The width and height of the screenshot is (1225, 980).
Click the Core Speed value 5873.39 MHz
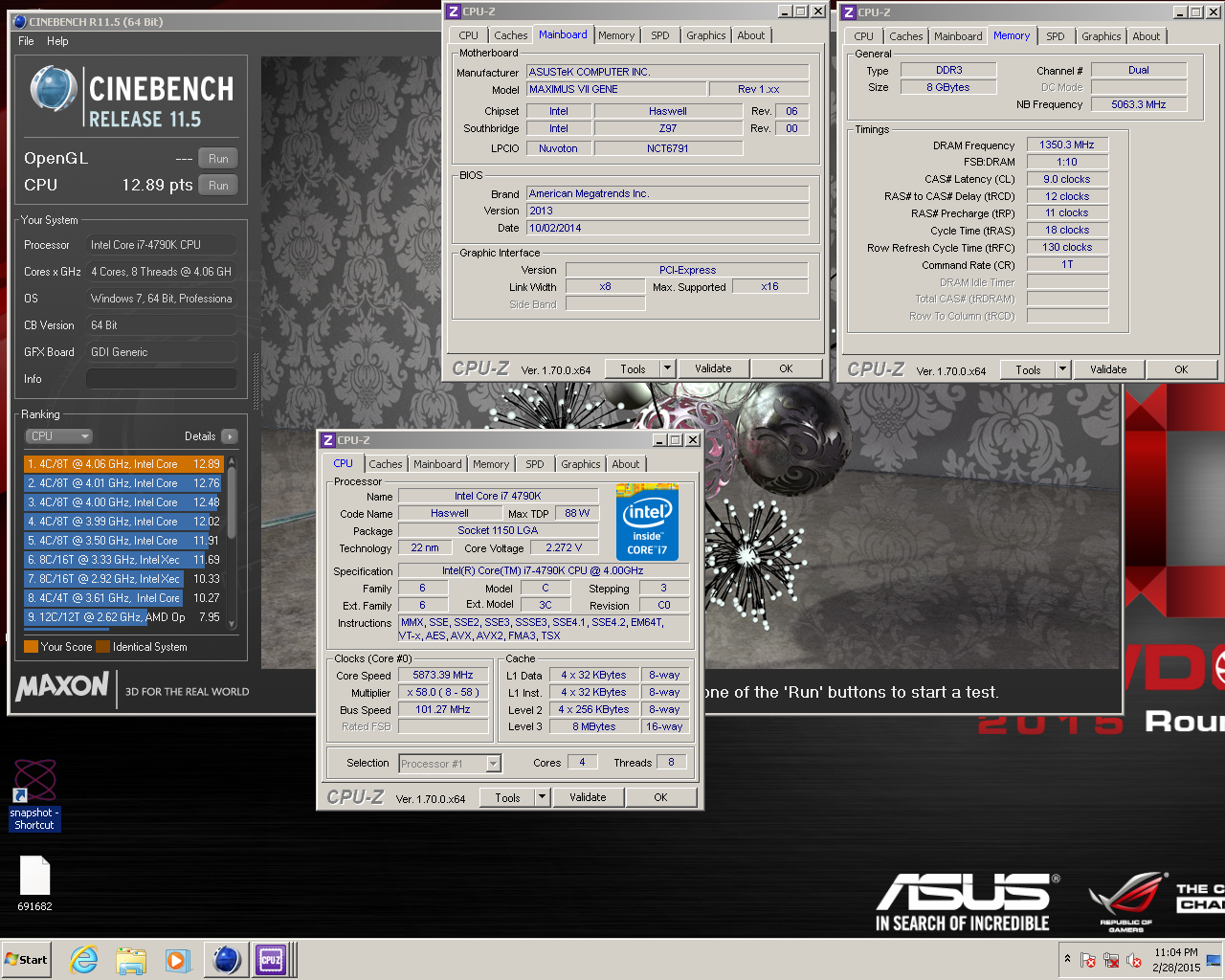tap(443, 676)
